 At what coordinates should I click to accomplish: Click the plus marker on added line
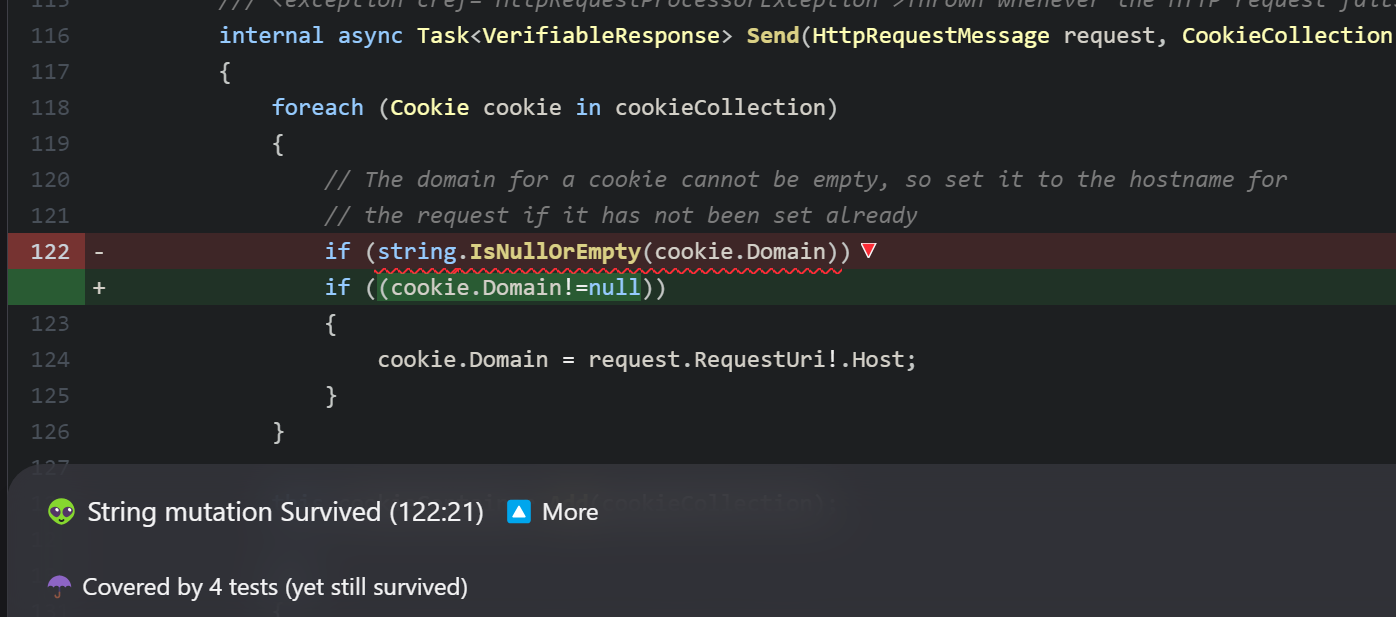[99, 288]
